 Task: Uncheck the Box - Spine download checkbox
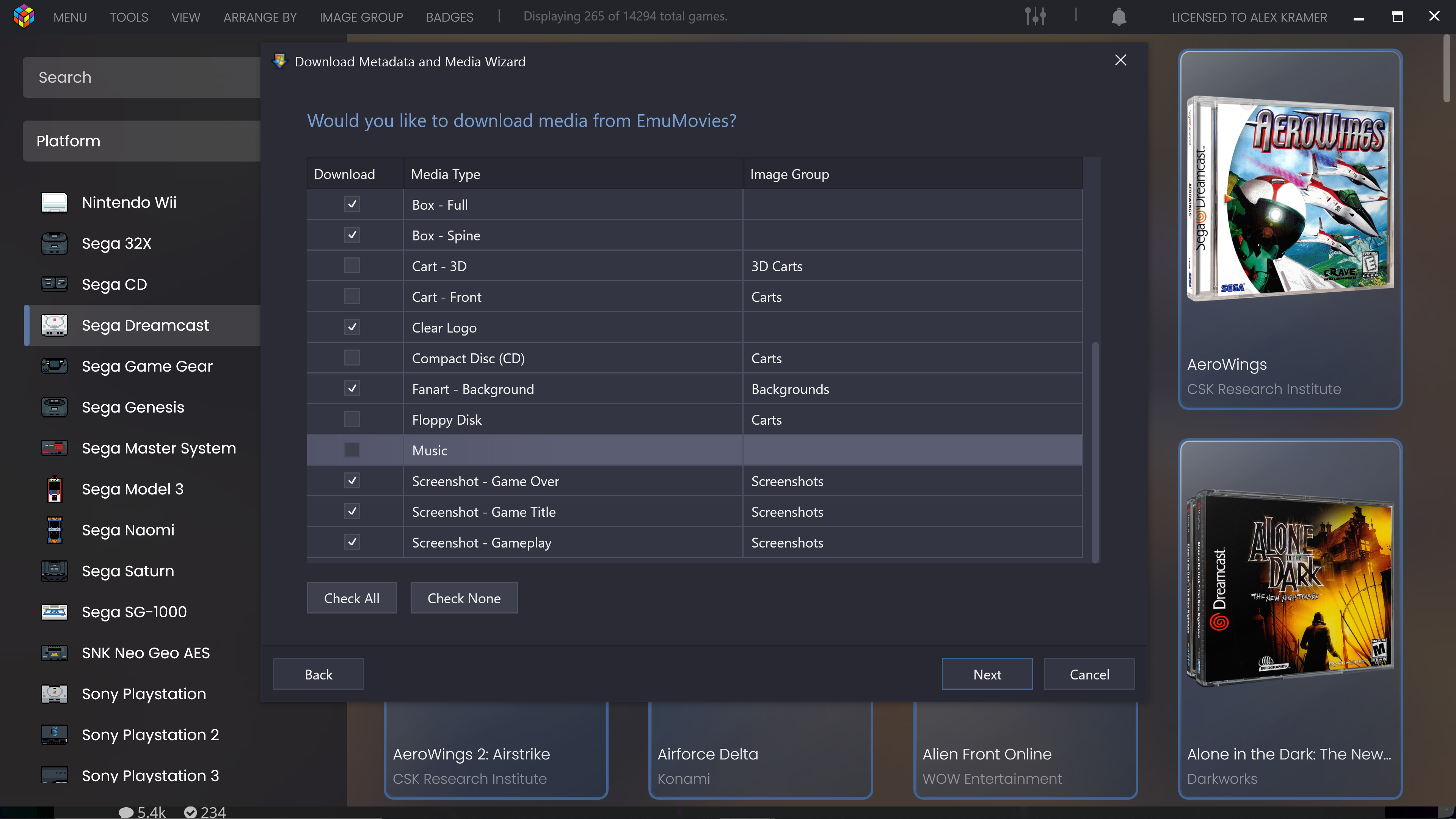[352, 235]
